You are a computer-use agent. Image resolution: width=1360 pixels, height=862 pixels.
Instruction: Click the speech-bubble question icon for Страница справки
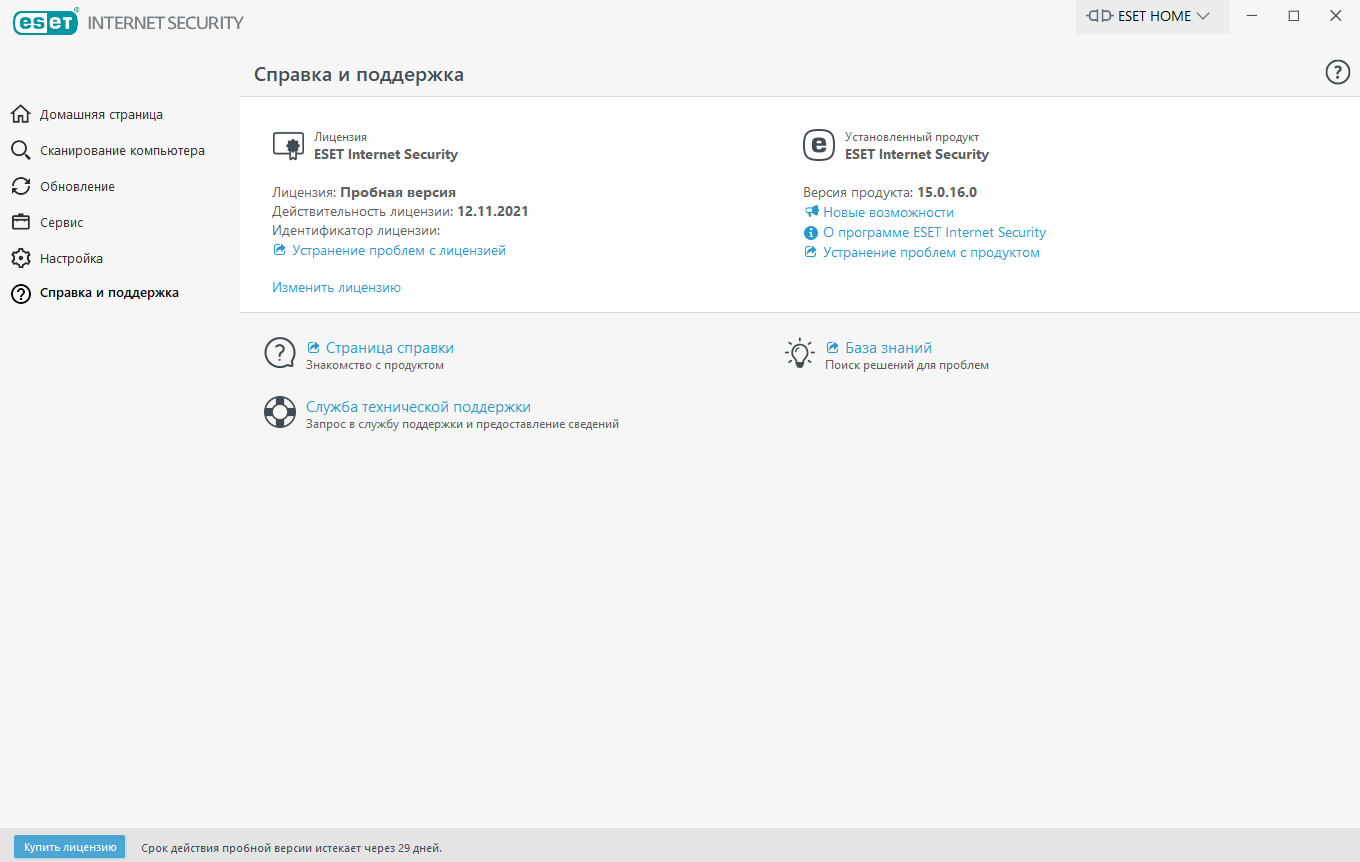[x=280, y=353]
